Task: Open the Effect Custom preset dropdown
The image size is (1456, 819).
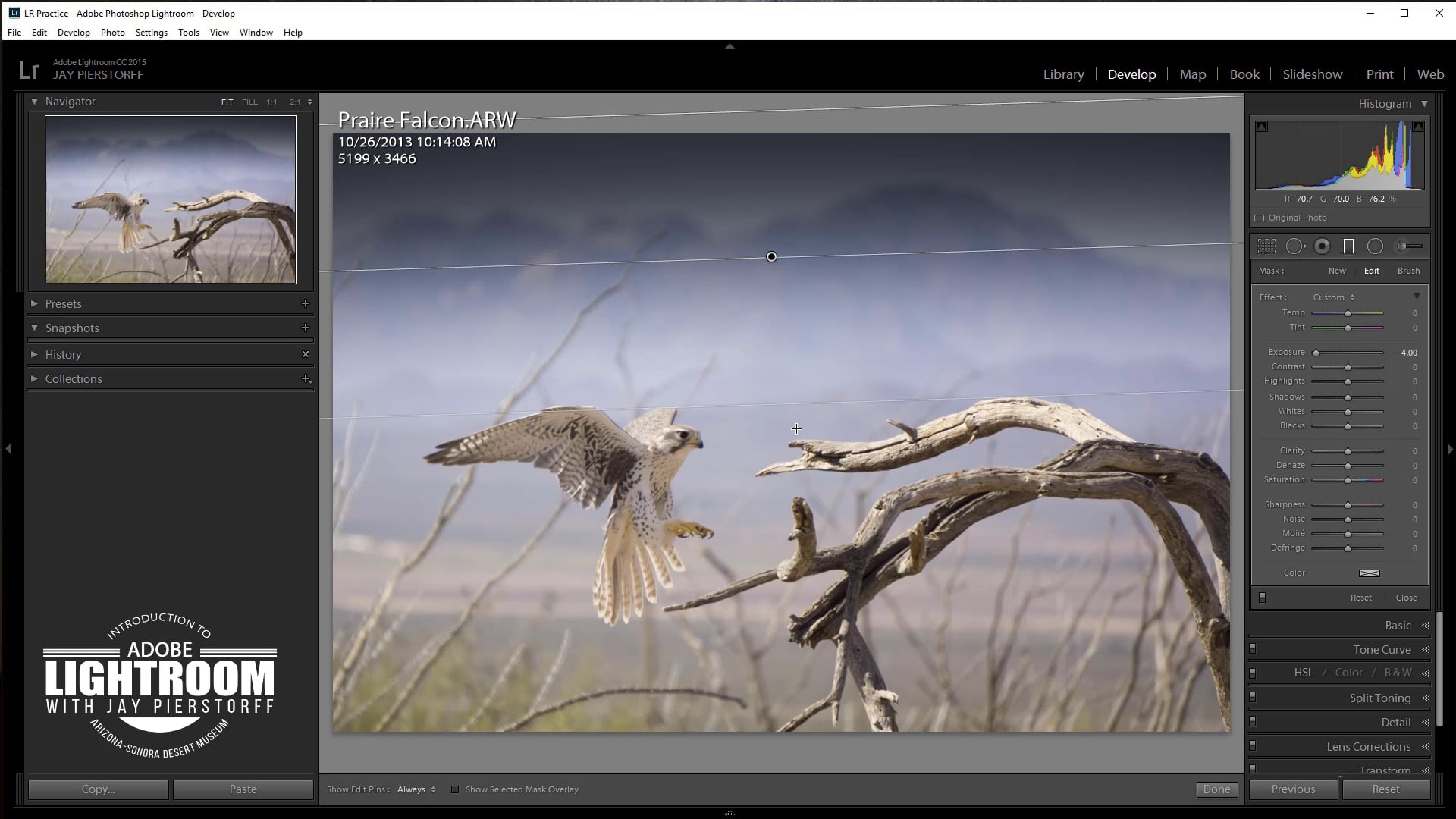Action: tap(1334, 297)
